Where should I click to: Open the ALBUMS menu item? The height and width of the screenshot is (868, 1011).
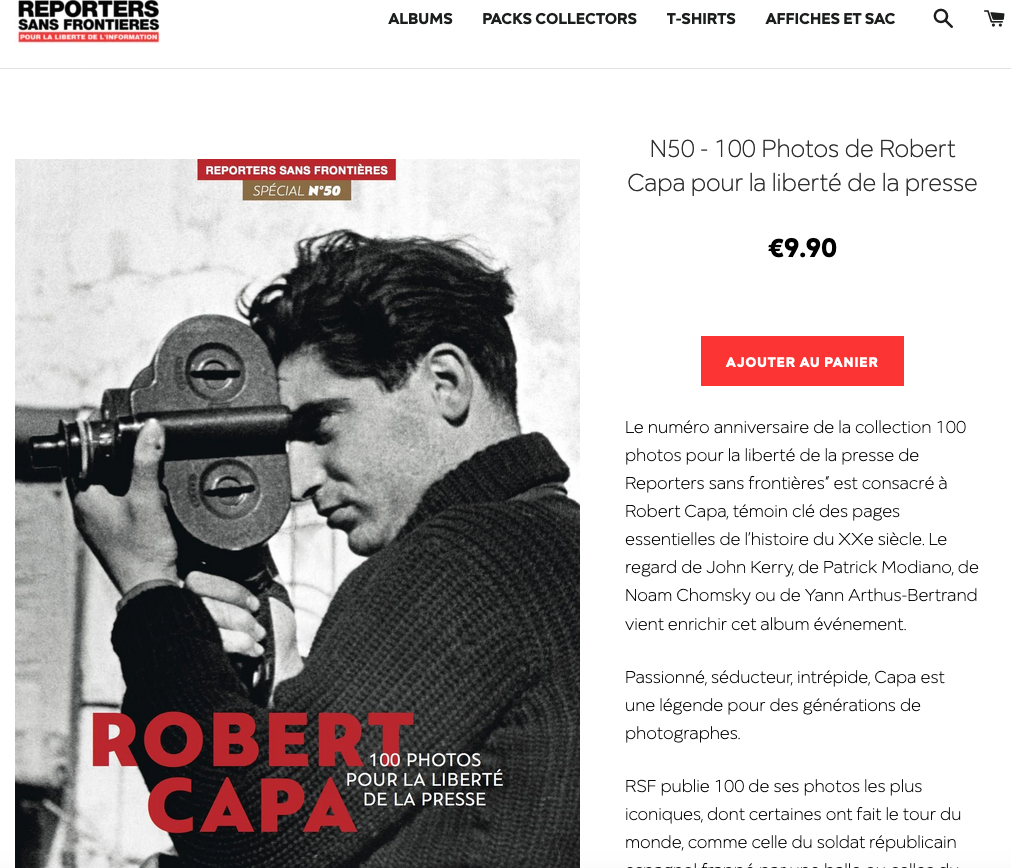pyautogui.click(x=420, y=19)
